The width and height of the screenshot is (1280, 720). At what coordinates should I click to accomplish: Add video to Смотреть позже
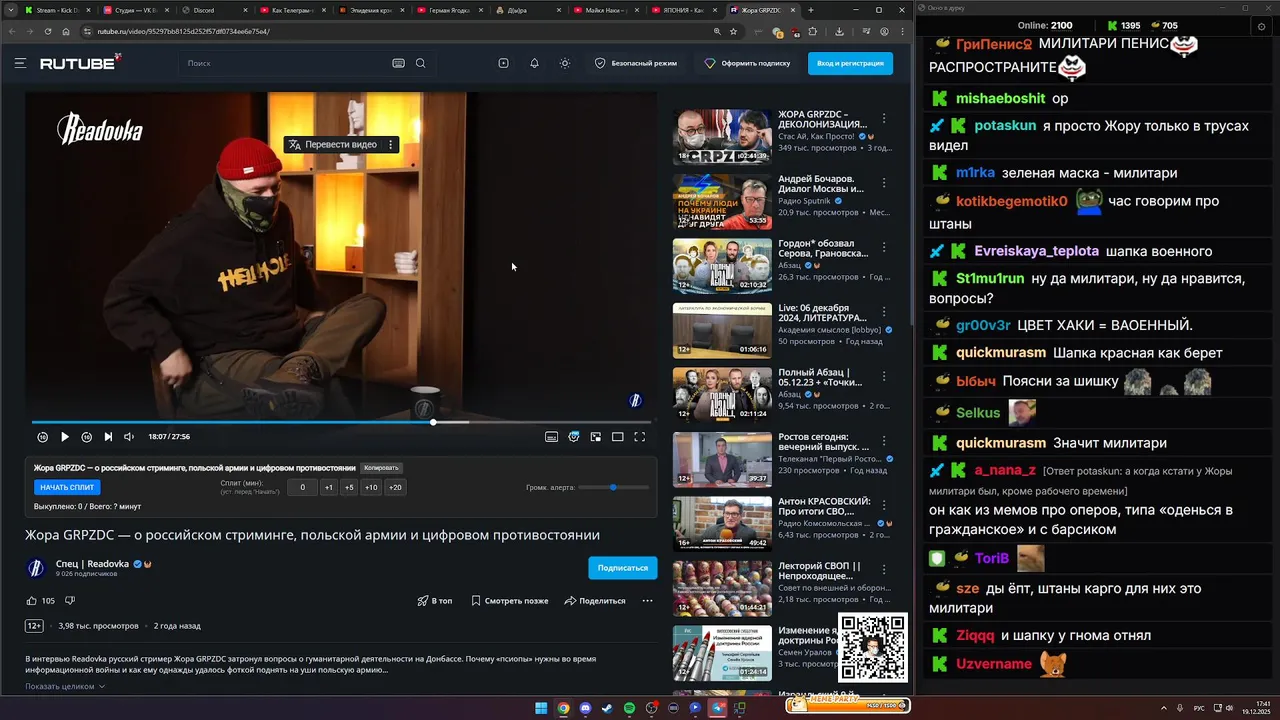tap(510, 601)
